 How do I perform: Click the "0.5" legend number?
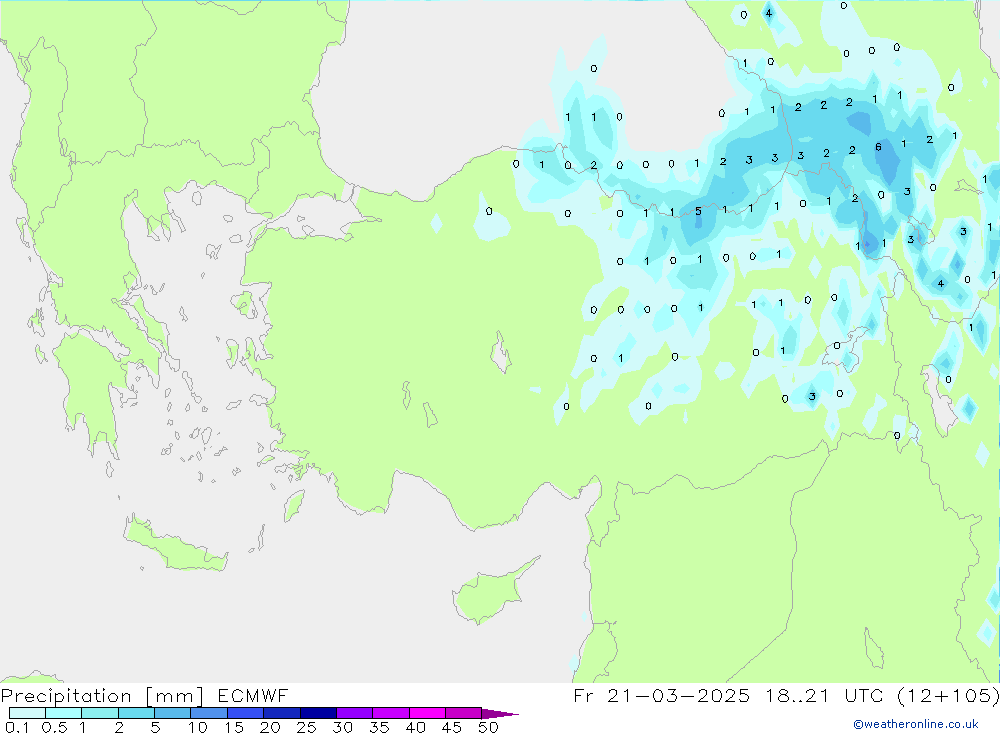(x=54, y=727)
